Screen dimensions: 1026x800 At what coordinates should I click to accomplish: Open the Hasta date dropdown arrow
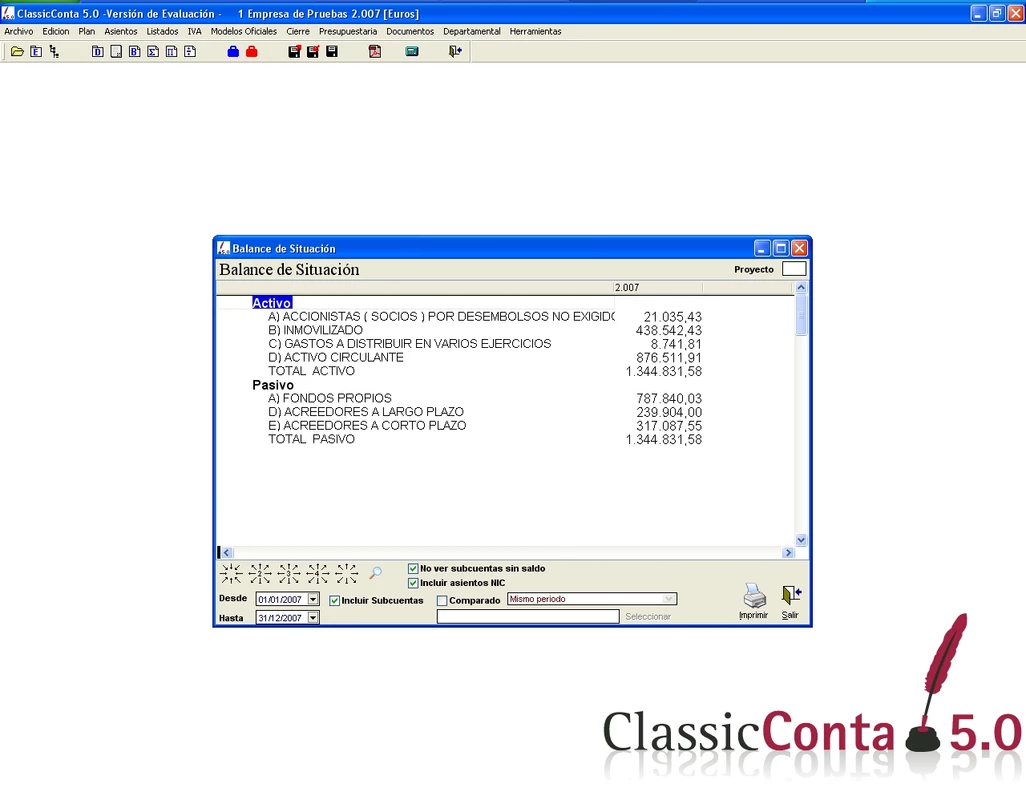(313, 617)
